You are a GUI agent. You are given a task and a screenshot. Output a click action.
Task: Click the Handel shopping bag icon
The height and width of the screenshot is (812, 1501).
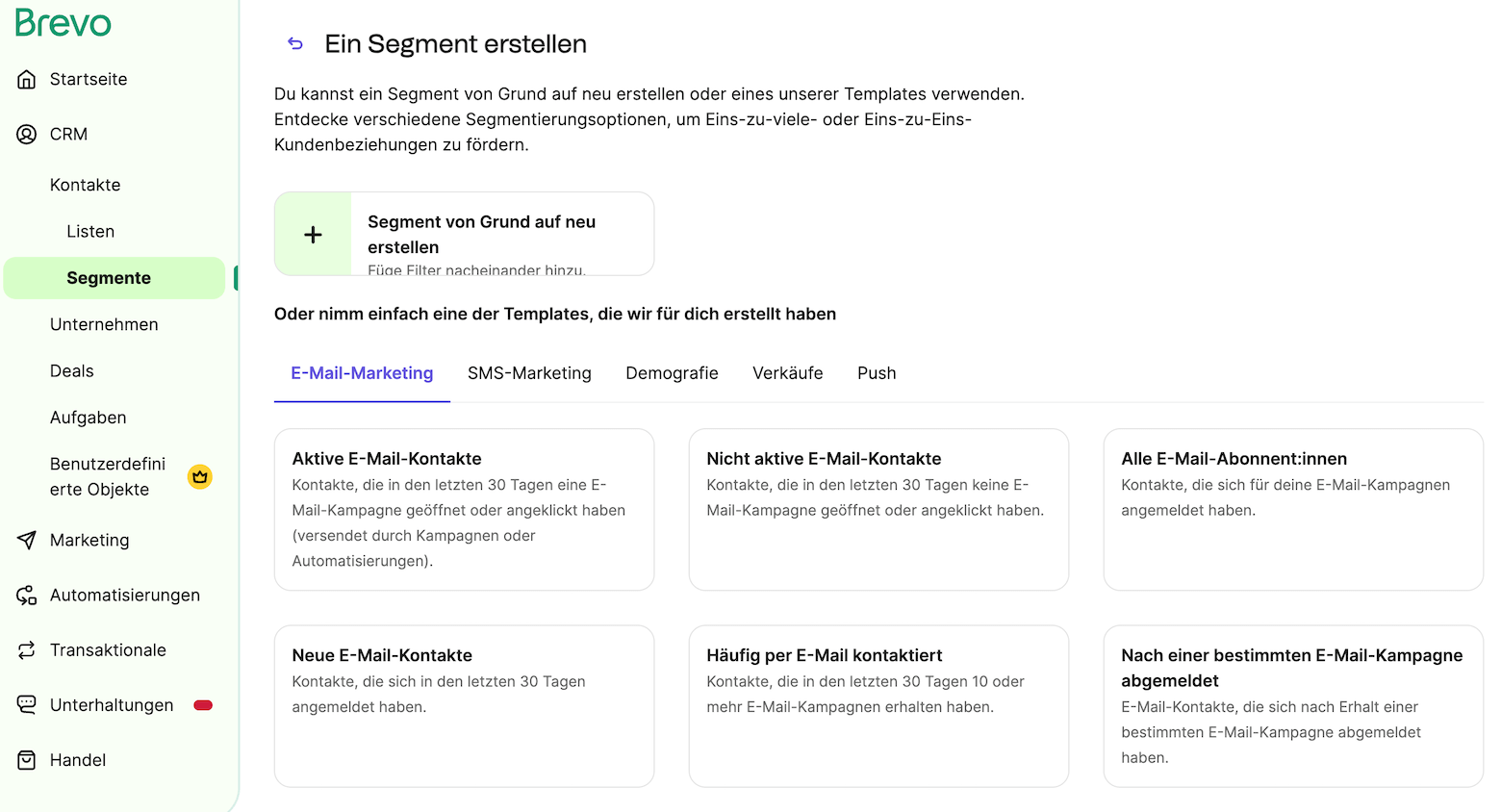click(x=27, y=760)
